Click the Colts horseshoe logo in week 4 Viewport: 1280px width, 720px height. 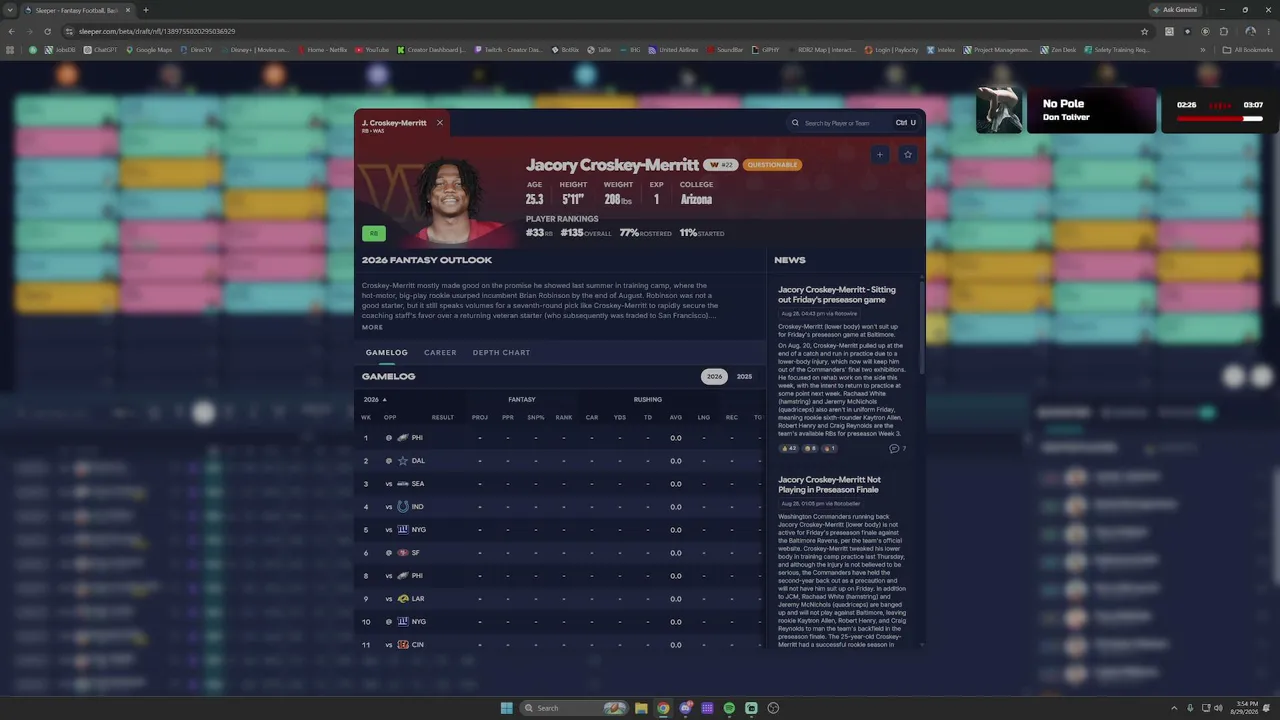(x=403, y=507)
